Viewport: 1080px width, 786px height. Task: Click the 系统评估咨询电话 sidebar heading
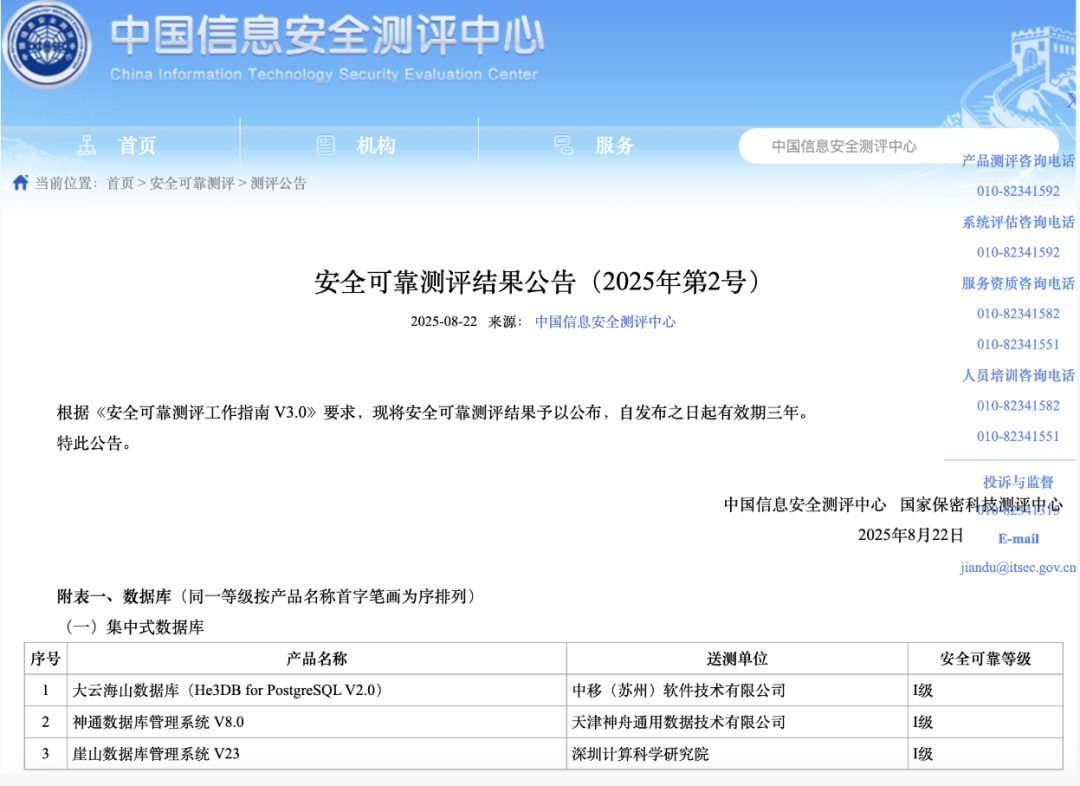(1018, 222)
